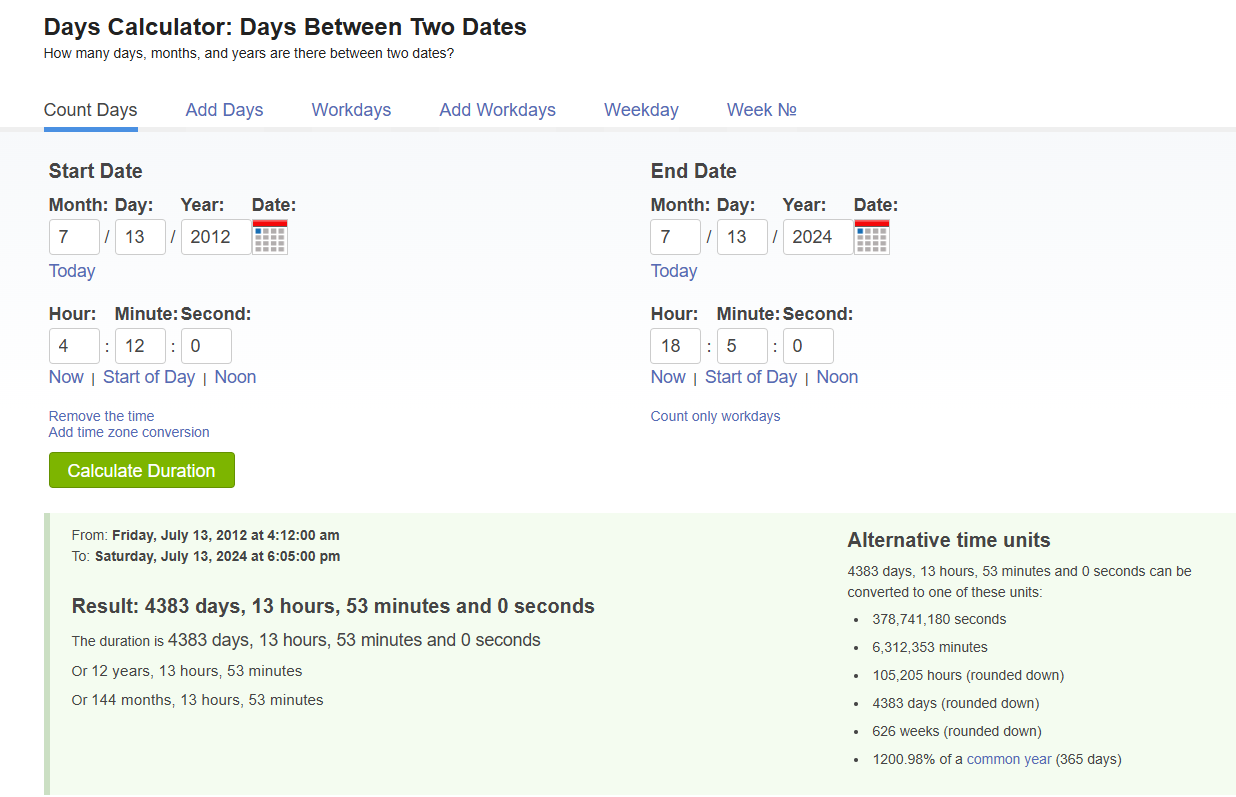
Task: Focus the Start Date second field
Action: click(x=206, y=346)
